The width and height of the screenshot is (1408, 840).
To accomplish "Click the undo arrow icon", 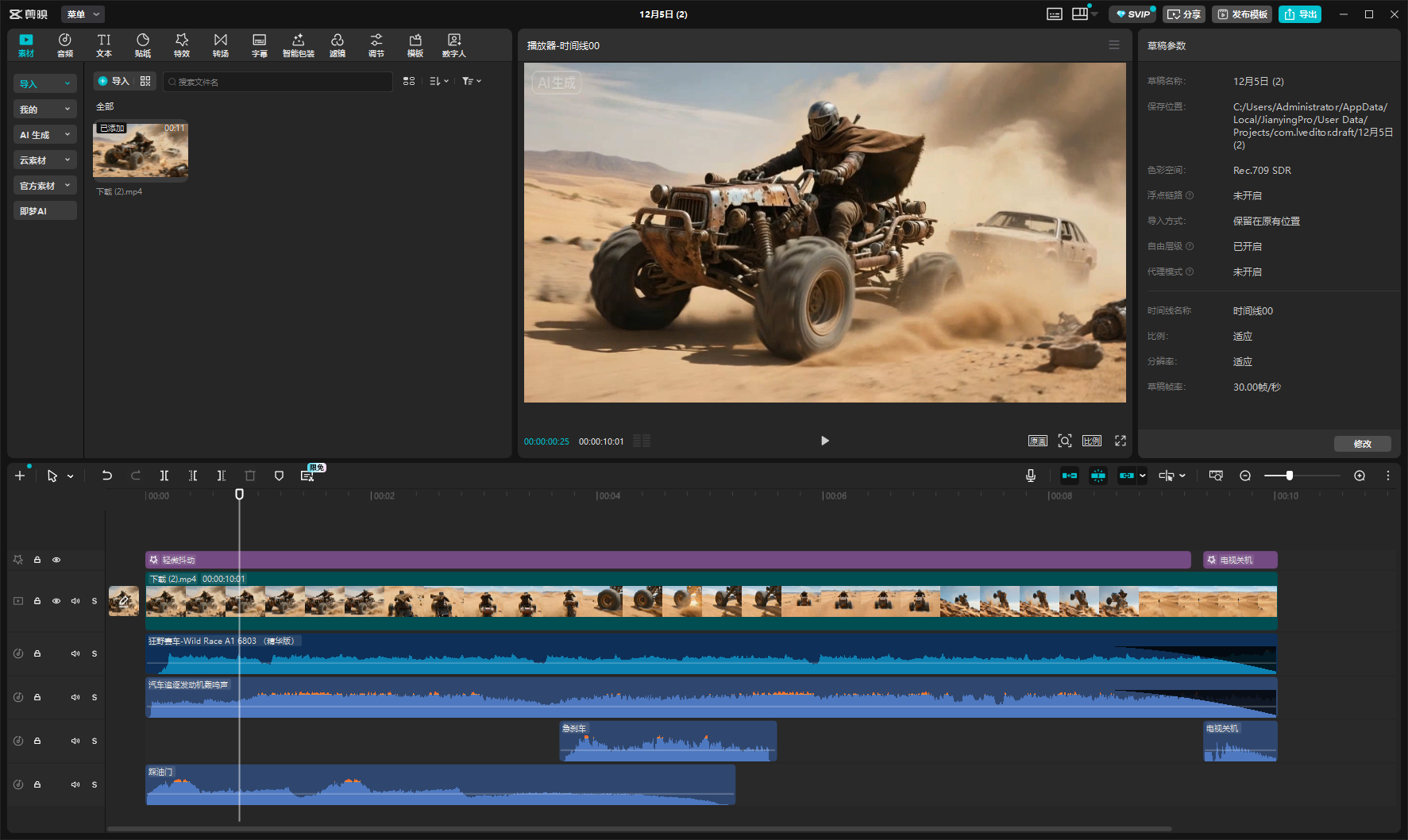I will click(106, 476).
